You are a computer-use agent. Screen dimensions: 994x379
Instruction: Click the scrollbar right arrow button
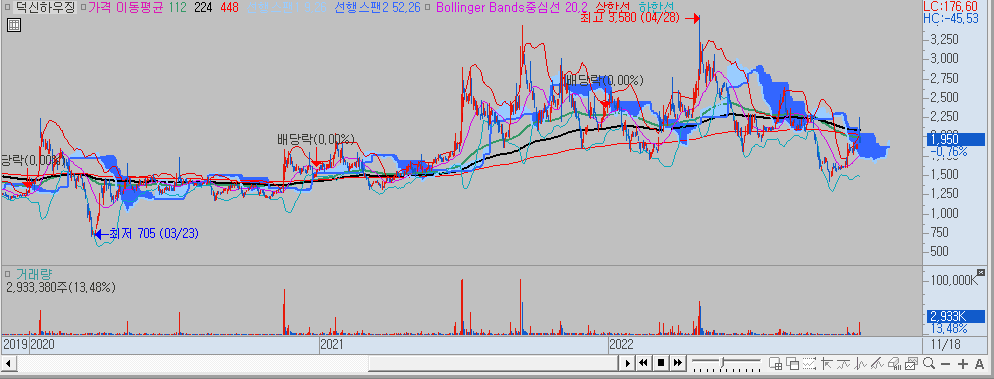(x=628, y=363)
